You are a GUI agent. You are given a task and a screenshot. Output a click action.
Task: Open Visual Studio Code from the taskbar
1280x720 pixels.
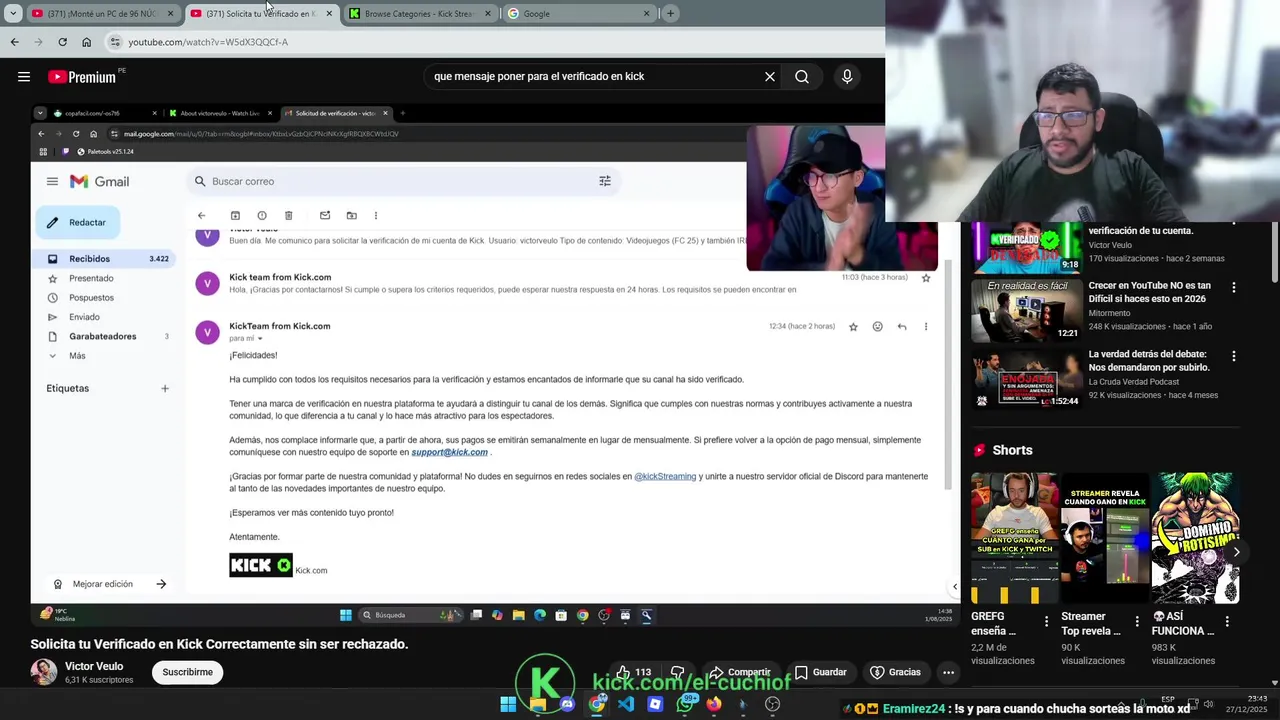point(626,704)
